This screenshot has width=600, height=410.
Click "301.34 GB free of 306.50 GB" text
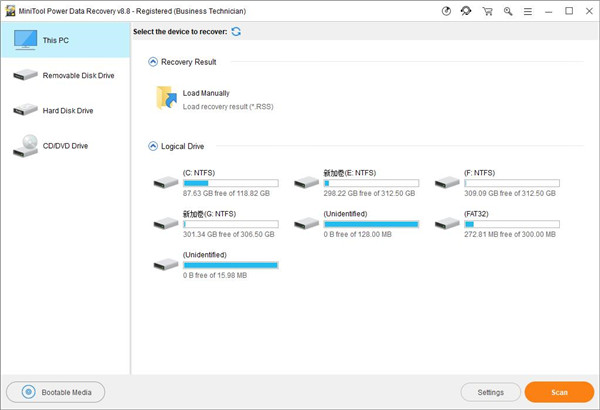point(228,234)
